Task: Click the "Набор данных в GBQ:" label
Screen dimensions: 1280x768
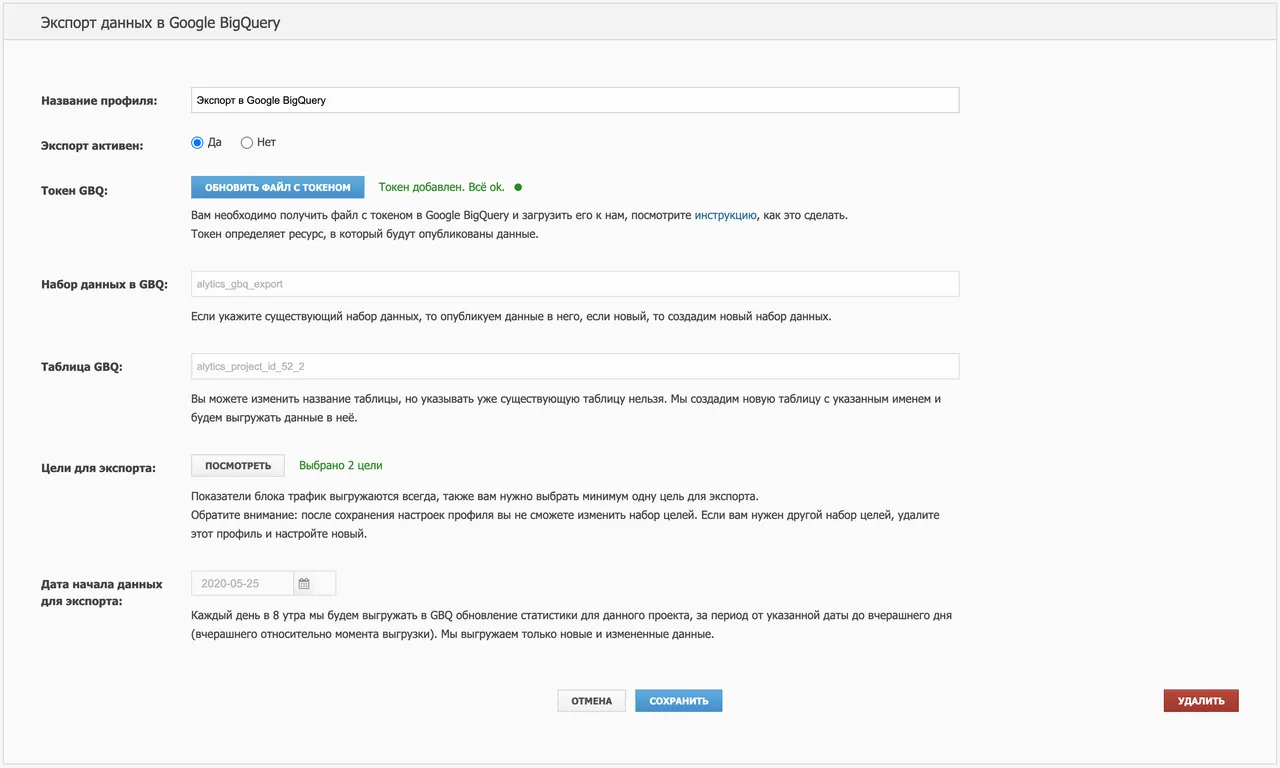Action: 104,284
